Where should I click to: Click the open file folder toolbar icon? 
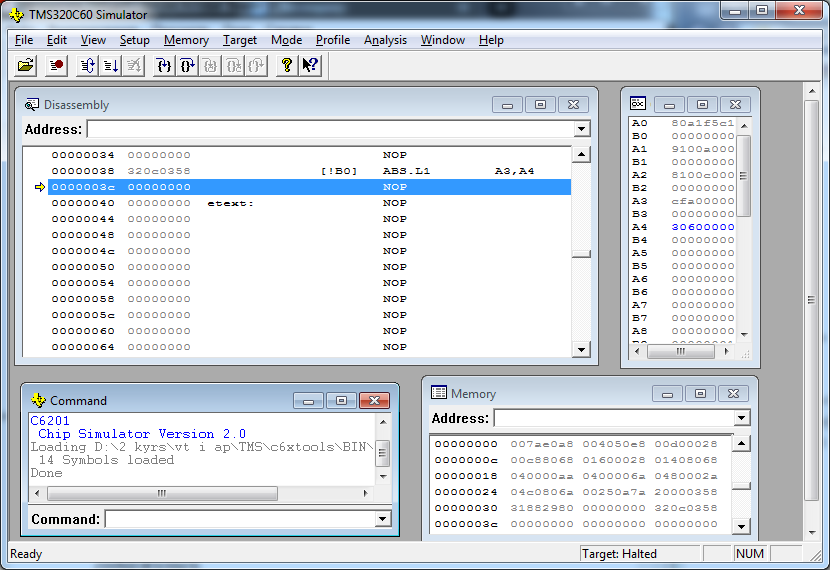coord(25,66)
